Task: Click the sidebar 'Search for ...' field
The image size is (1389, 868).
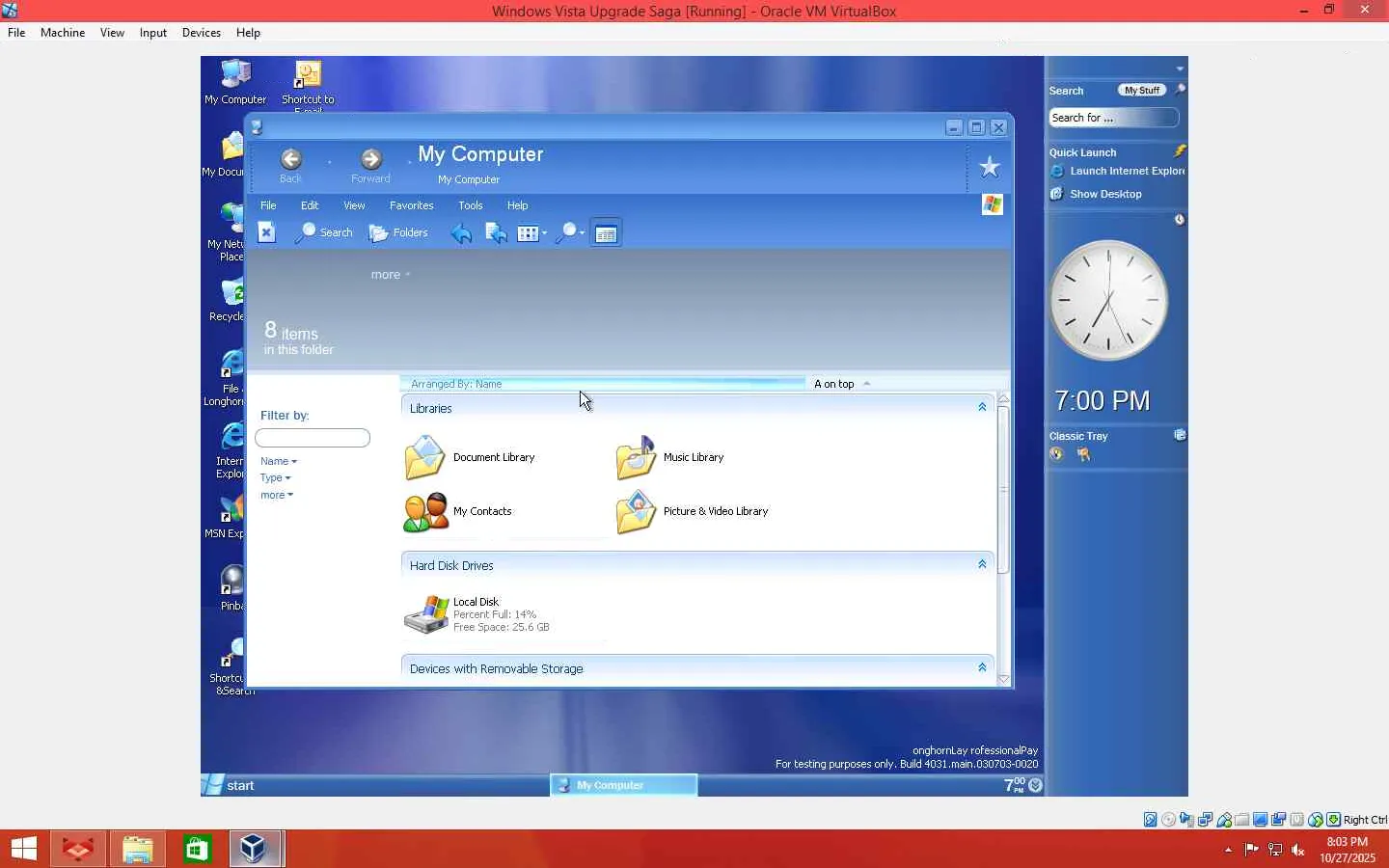Action: tap(1113, 118)
